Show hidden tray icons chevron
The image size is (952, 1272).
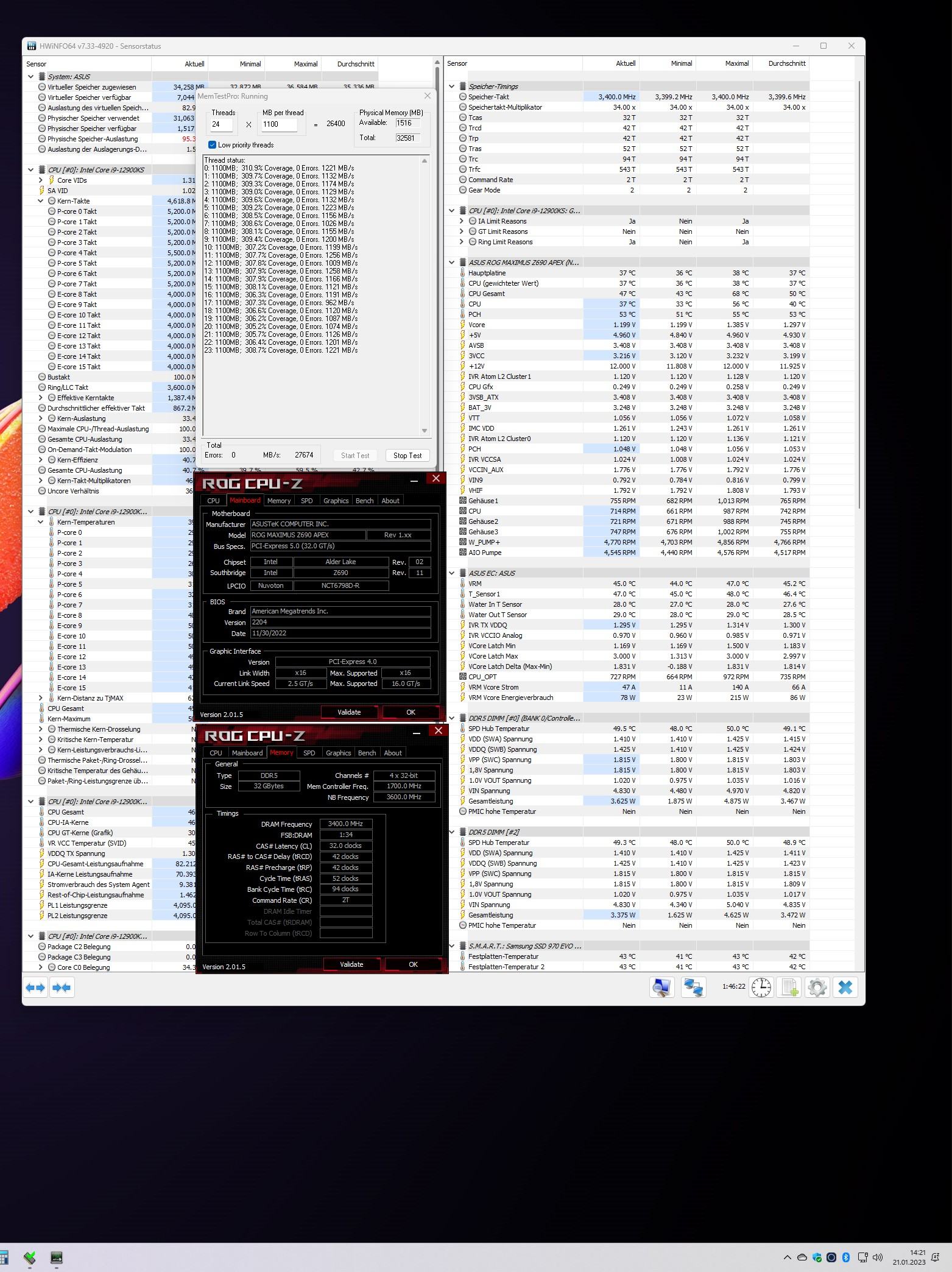point(788,1257)
